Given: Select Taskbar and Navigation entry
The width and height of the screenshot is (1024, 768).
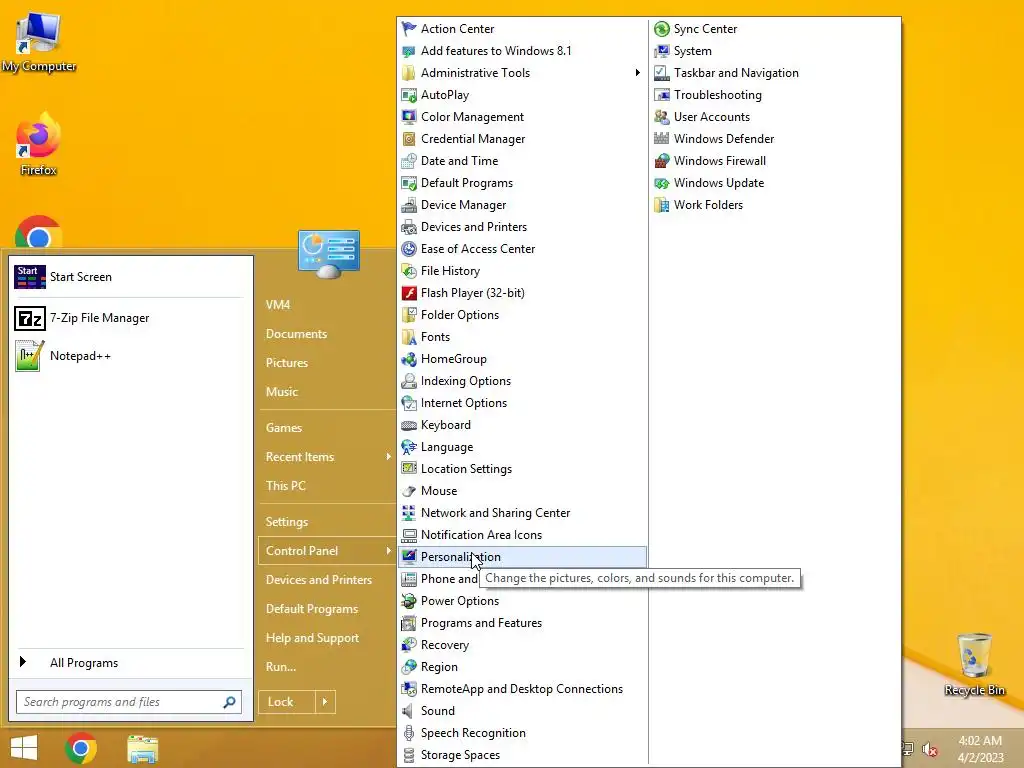Looking at the screenshot, I should (775, 72).
